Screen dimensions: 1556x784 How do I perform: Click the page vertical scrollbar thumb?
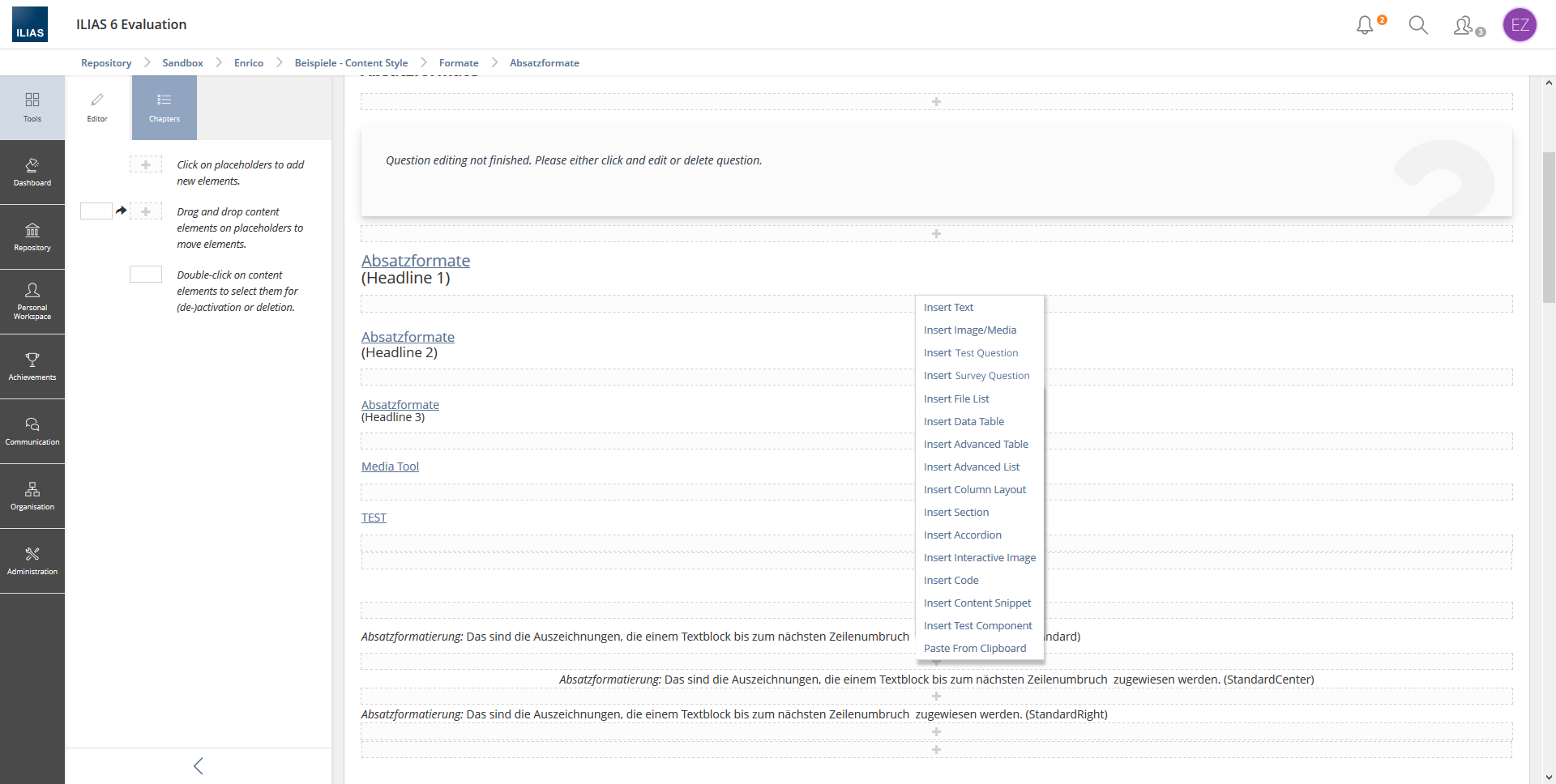(1549, 227)
